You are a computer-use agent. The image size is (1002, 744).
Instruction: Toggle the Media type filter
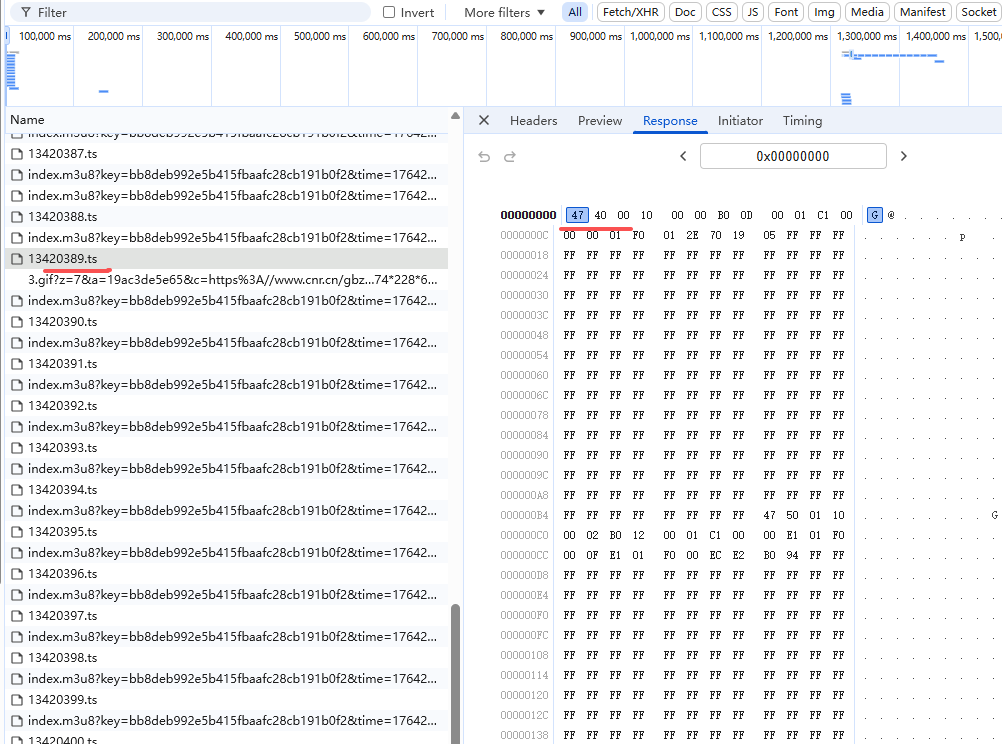pyautogui.click(x=867, y=12)
